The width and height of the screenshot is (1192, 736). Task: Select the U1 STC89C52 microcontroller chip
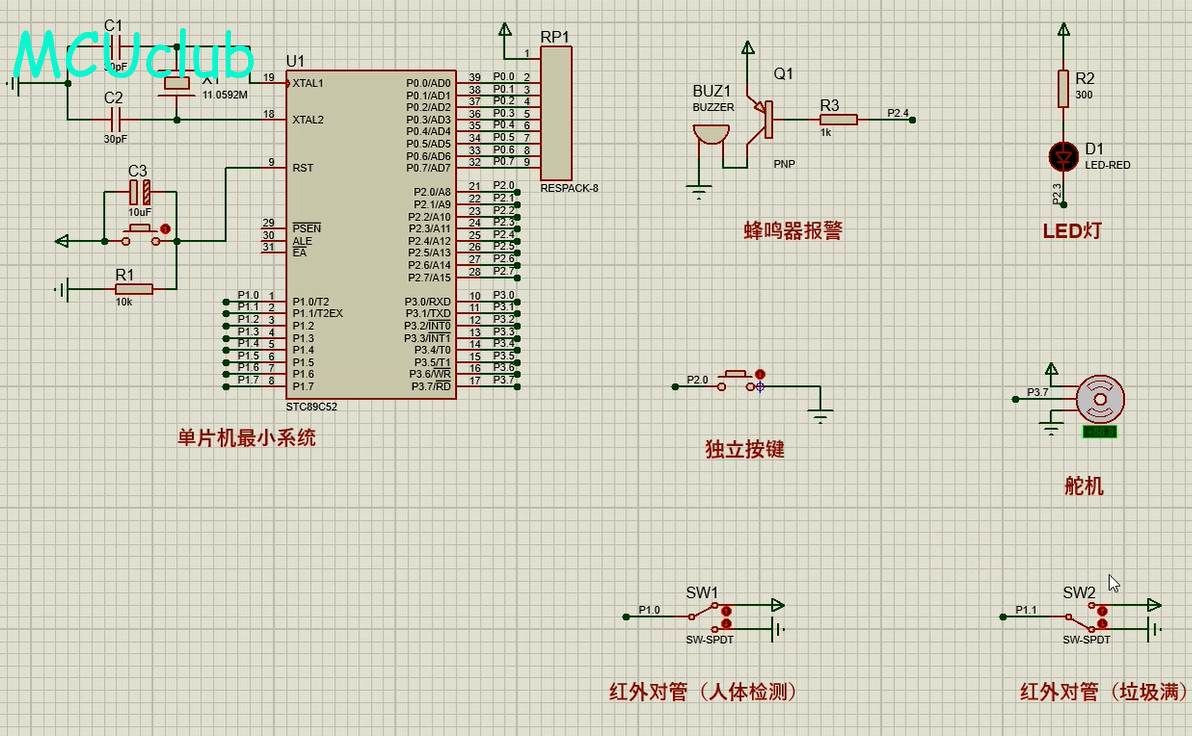click(x=371, y=235)
